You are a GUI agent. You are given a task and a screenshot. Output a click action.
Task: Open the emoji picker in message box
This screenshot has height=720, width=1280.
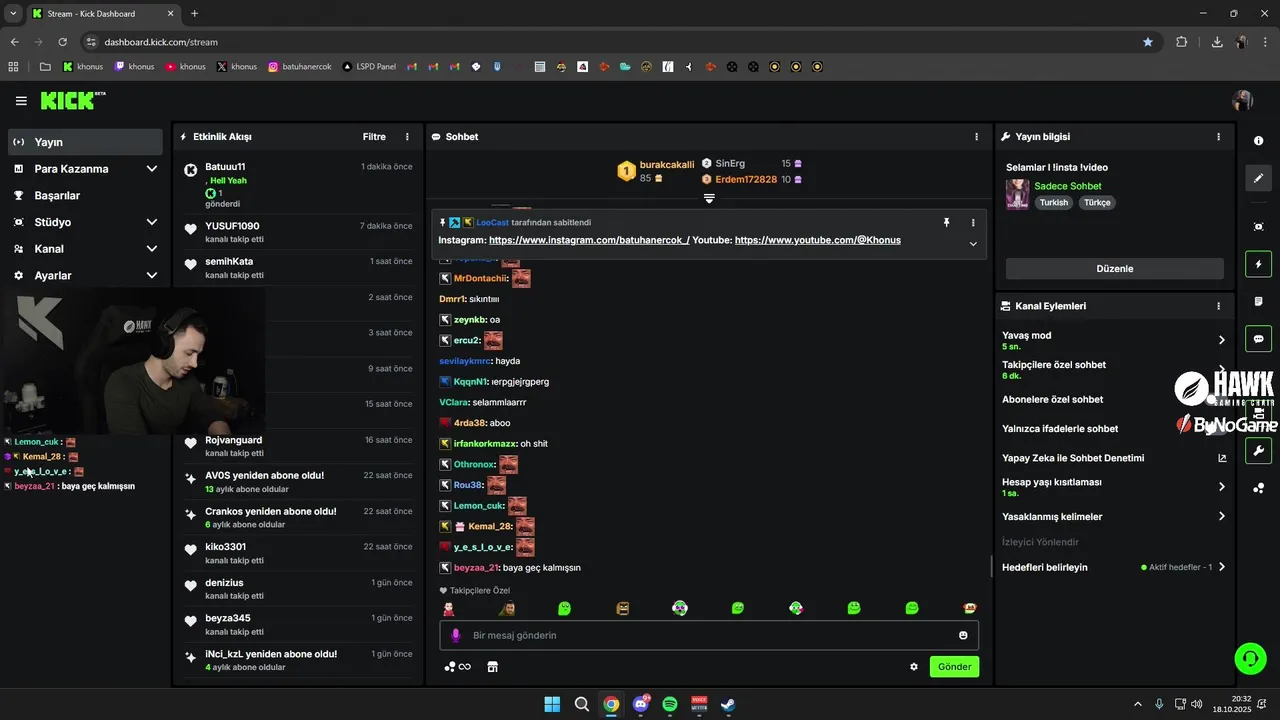point(963,635)
